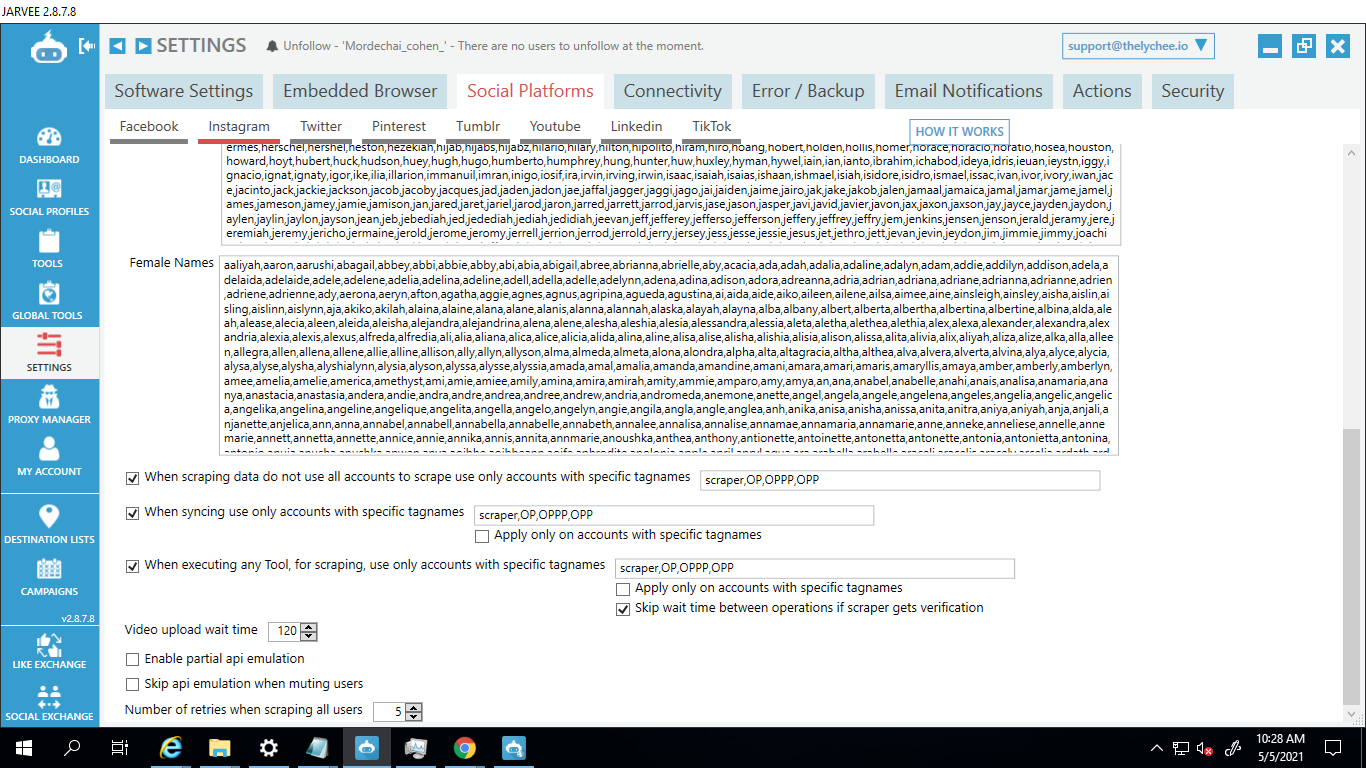Collapse the sidebar with arrow icon

(88, 46)
